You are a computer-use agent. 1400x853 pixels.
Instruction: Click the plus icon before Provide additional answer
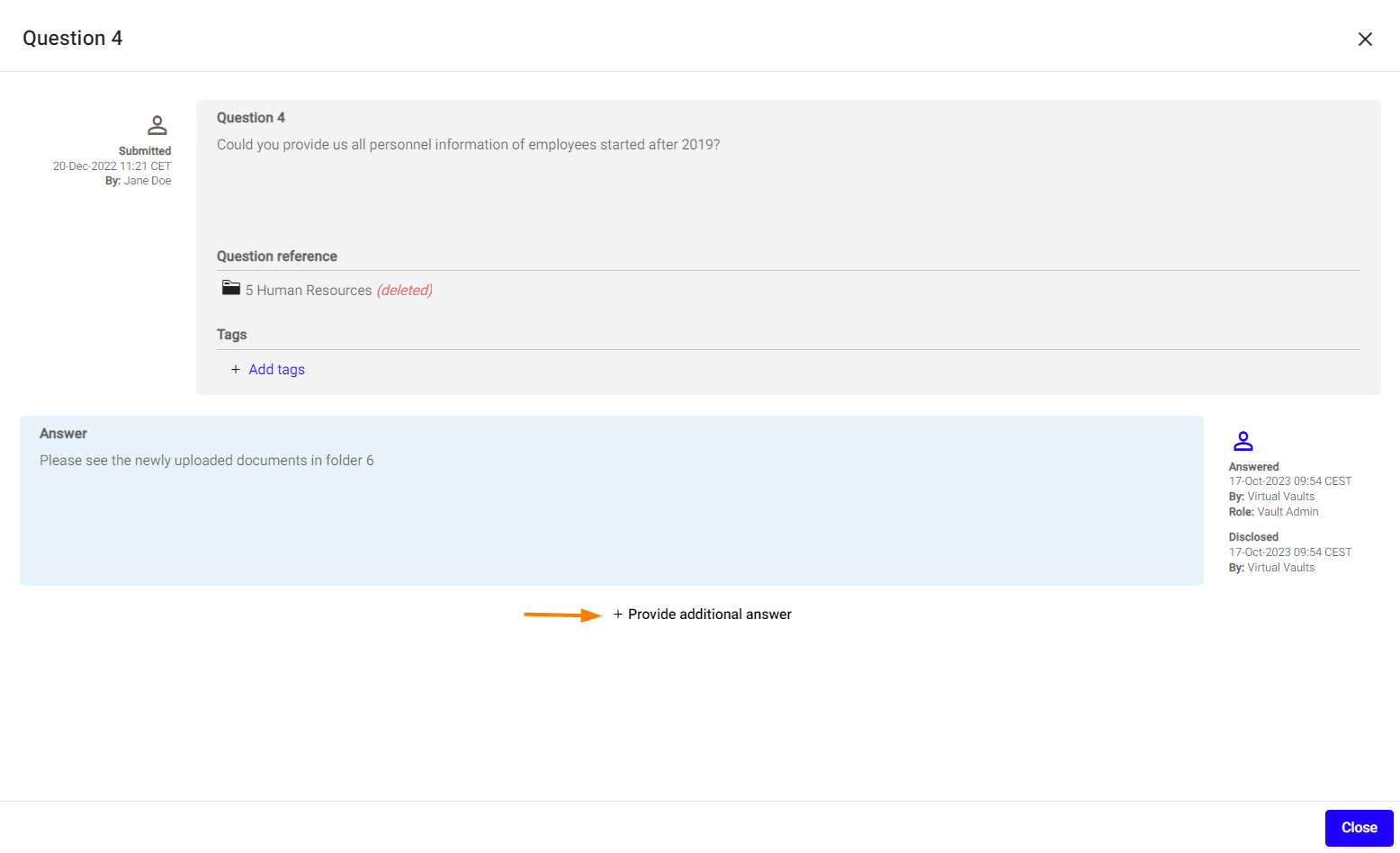tap(618, 615)
